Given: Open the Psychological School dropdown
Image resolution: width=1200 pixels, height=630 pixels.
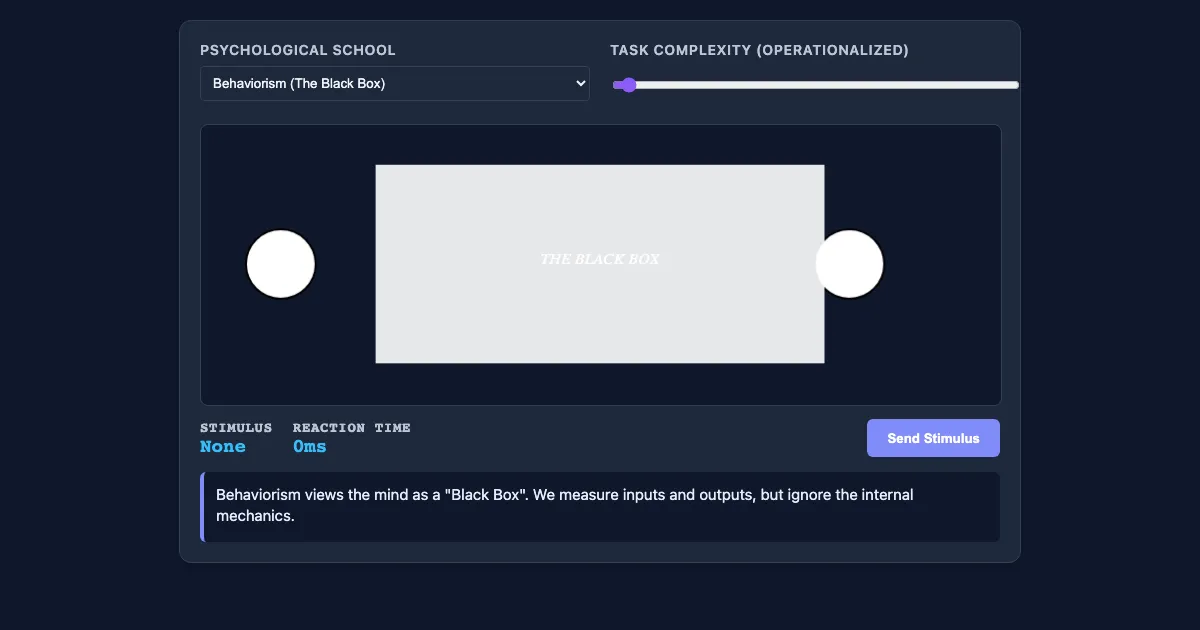Looking at the screenshot, I should 395,84.
